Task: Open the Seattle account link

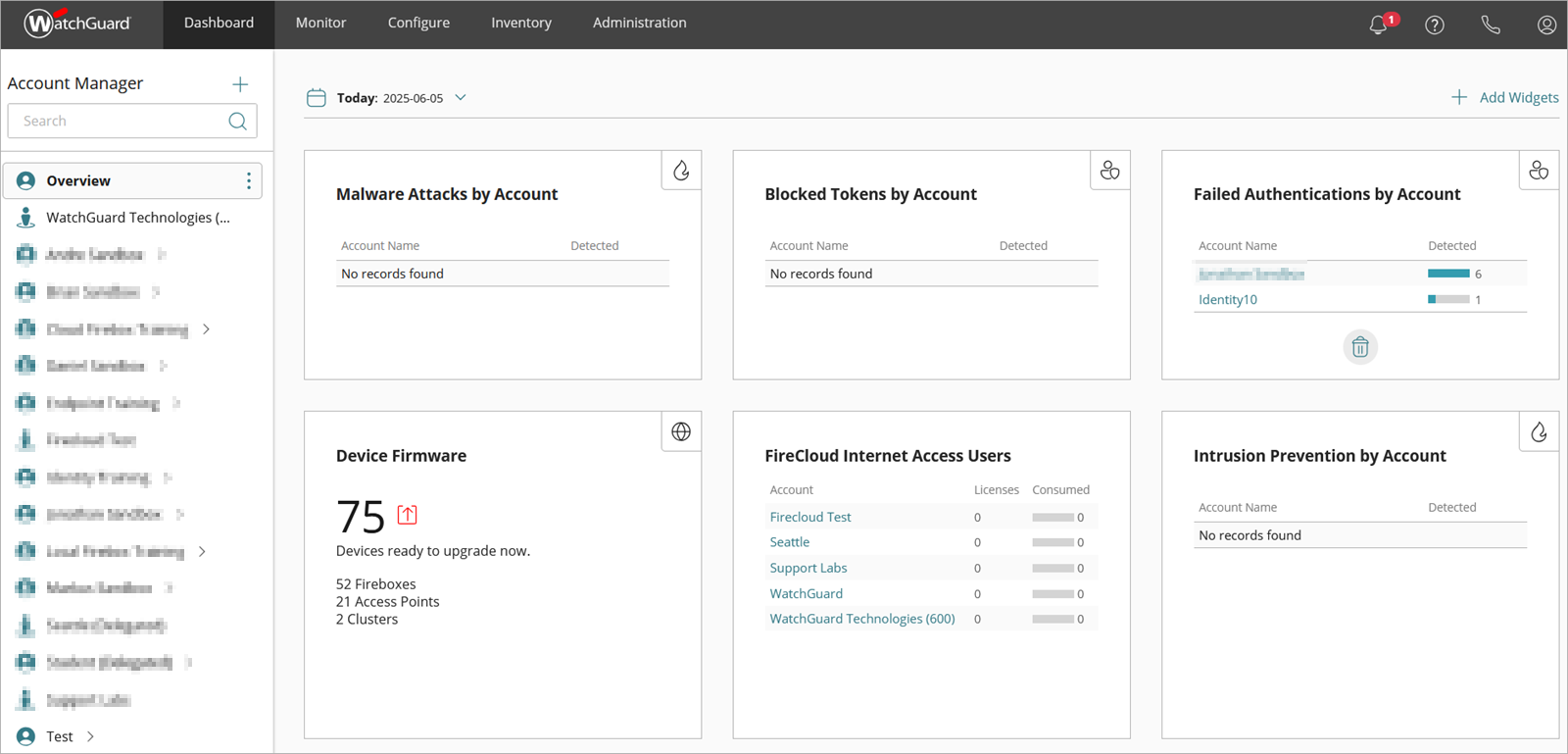Action: (x=790, y=542)
